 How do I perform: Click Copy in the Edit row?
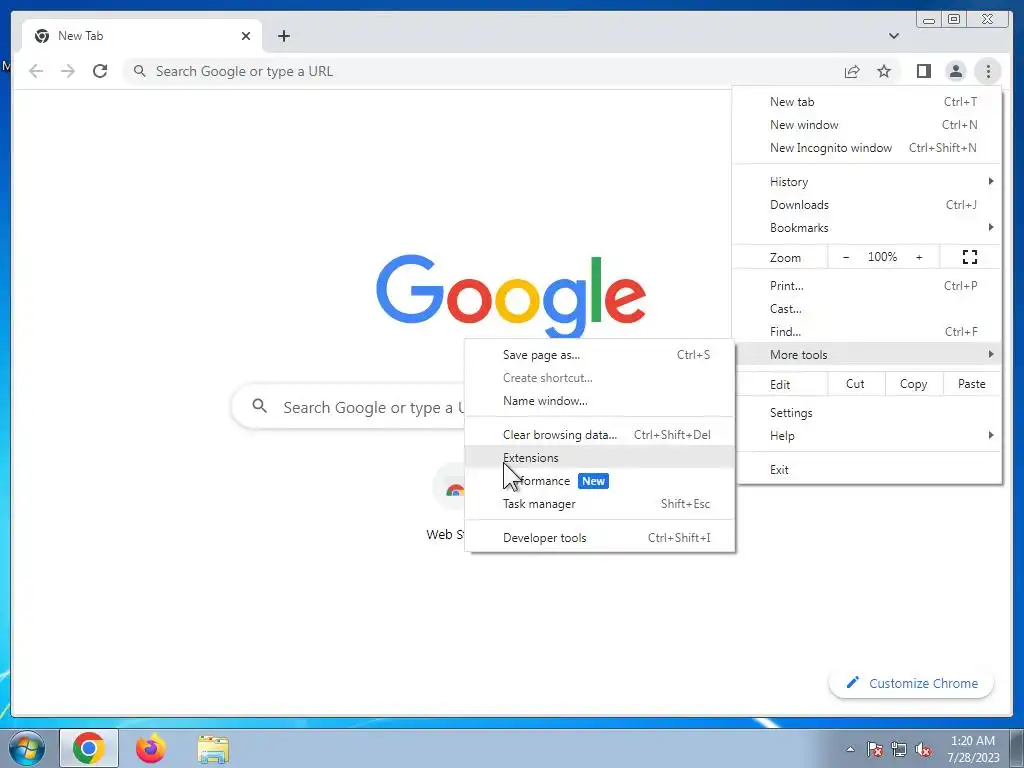point(914,384)
